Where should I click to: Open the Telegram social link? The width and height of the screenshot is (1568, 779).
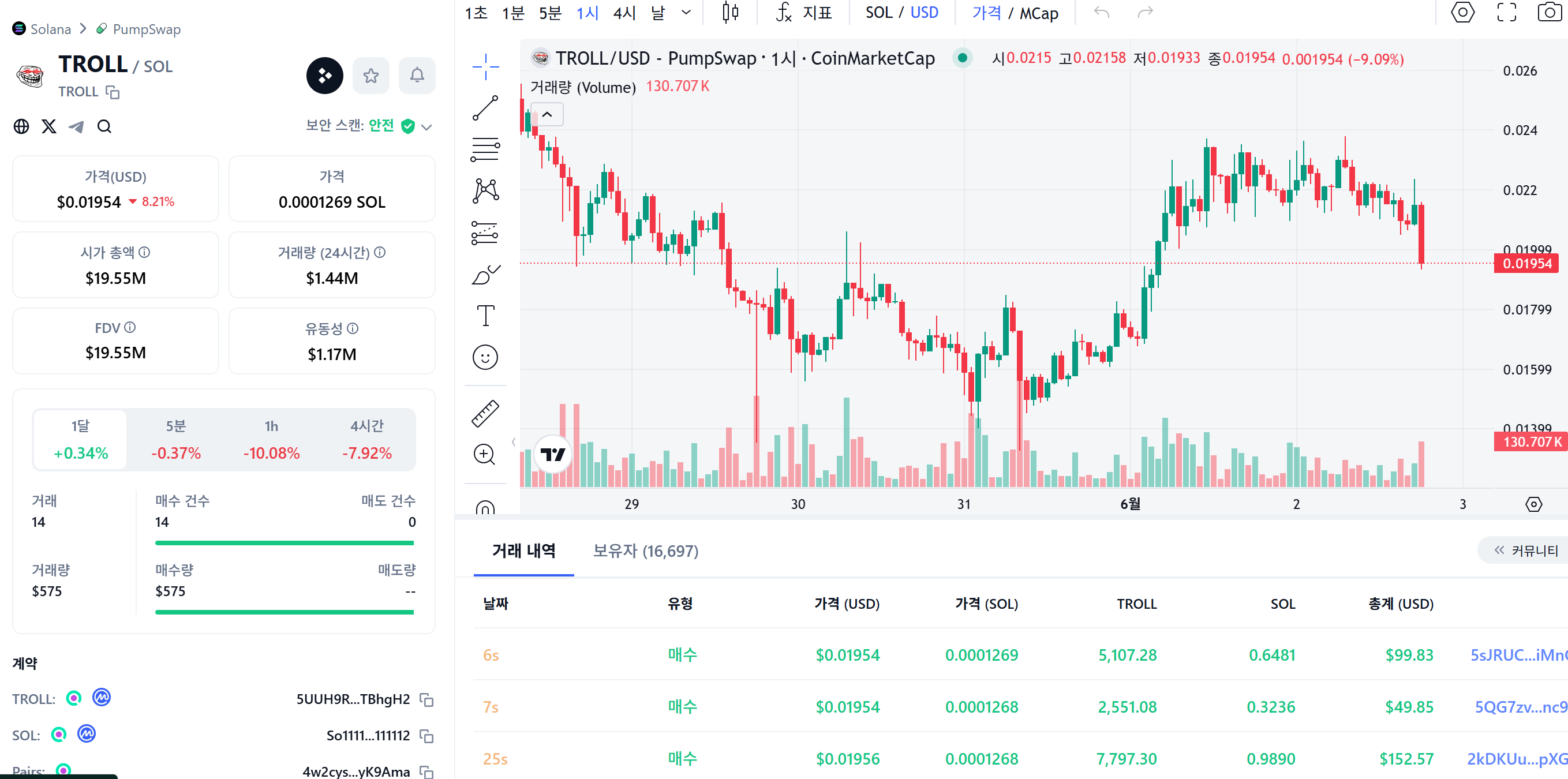[x=77, y=126]
